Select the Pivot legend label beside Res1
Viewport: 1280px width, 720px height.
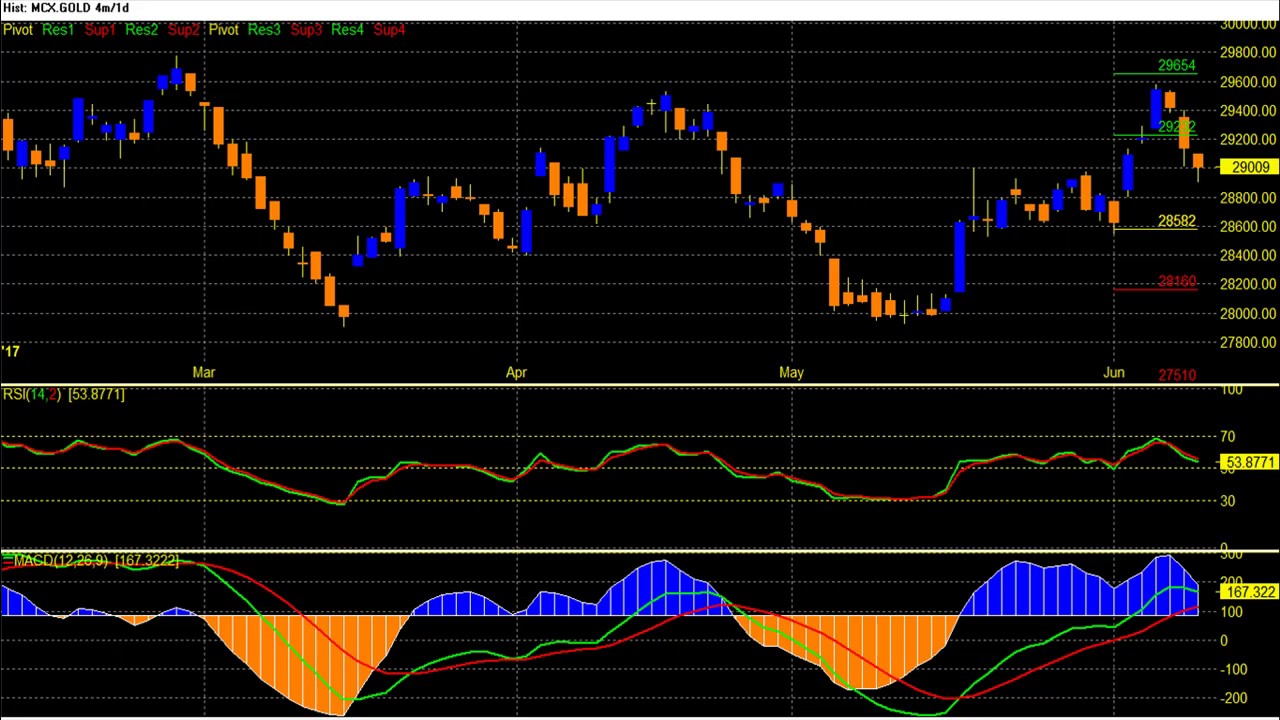tap(18, 30)
